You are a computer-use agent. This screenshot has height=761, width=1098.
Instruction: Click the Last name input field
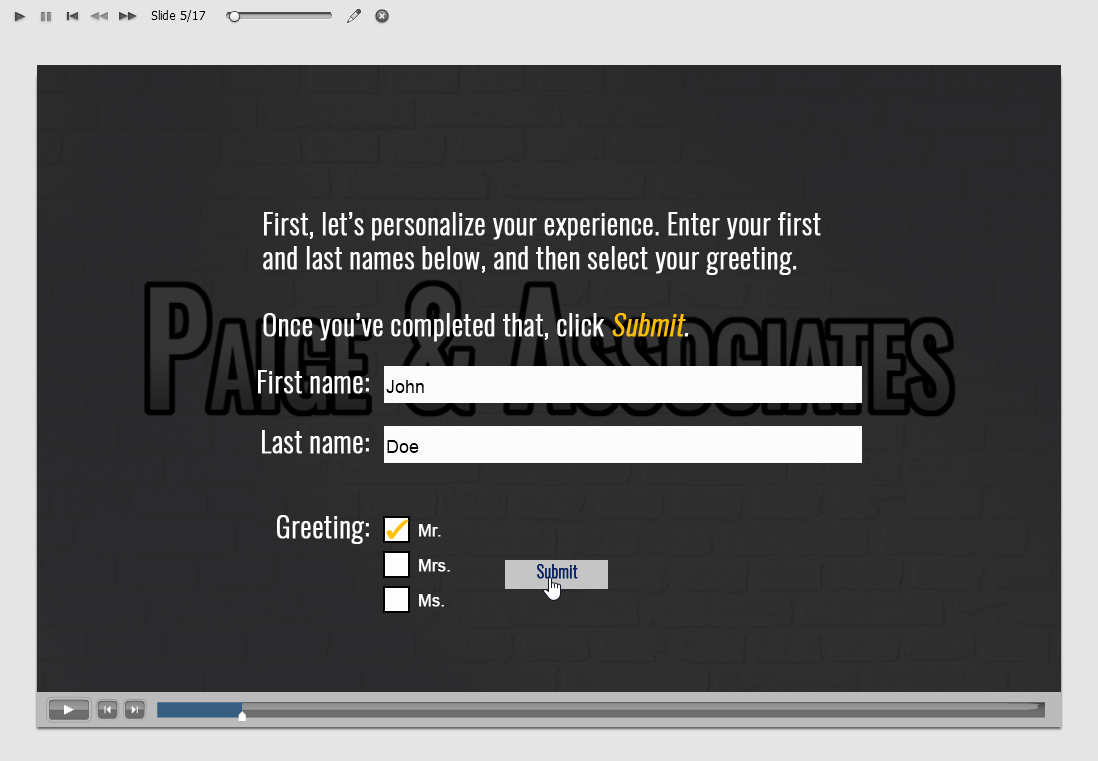coord(623,445)
